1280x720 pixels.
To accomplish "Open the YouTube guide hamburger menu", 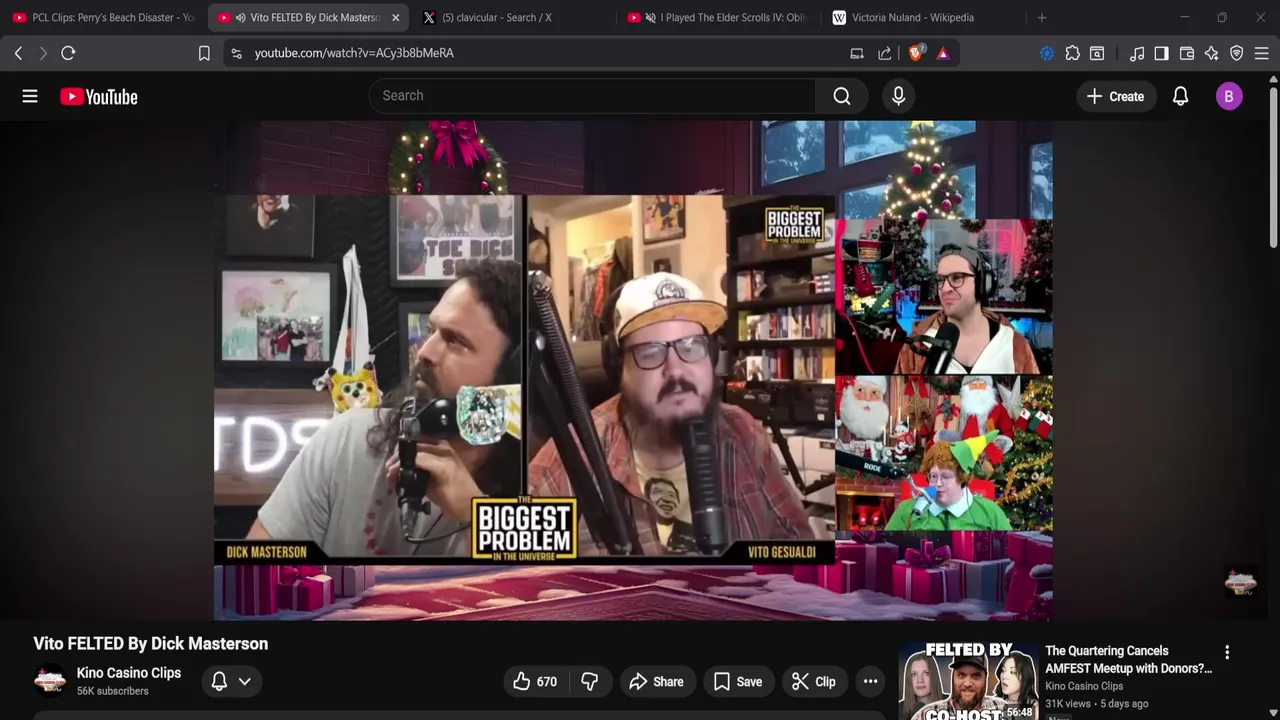I will click(x=30, y=96).
